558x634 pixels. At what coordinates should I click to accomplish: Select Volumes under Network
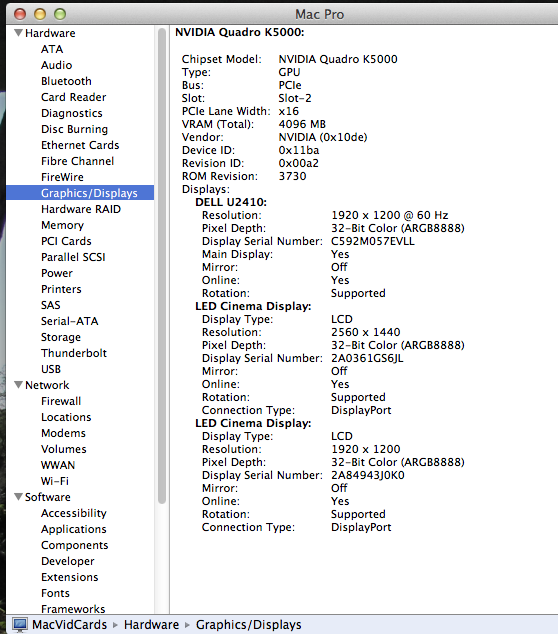(64, 449)
